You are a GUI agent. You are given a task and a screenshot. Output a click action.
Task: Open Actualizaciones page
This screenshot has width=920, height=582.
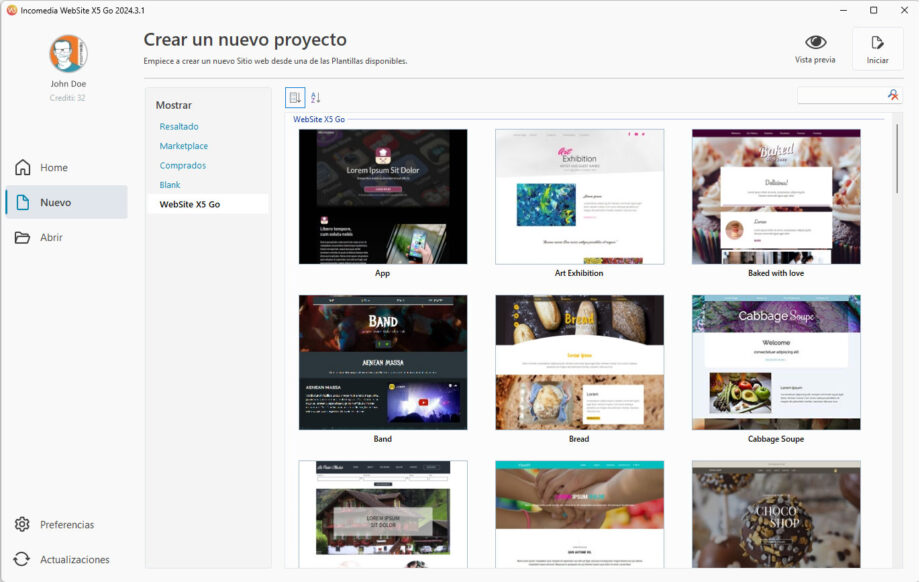pos(66,559)
